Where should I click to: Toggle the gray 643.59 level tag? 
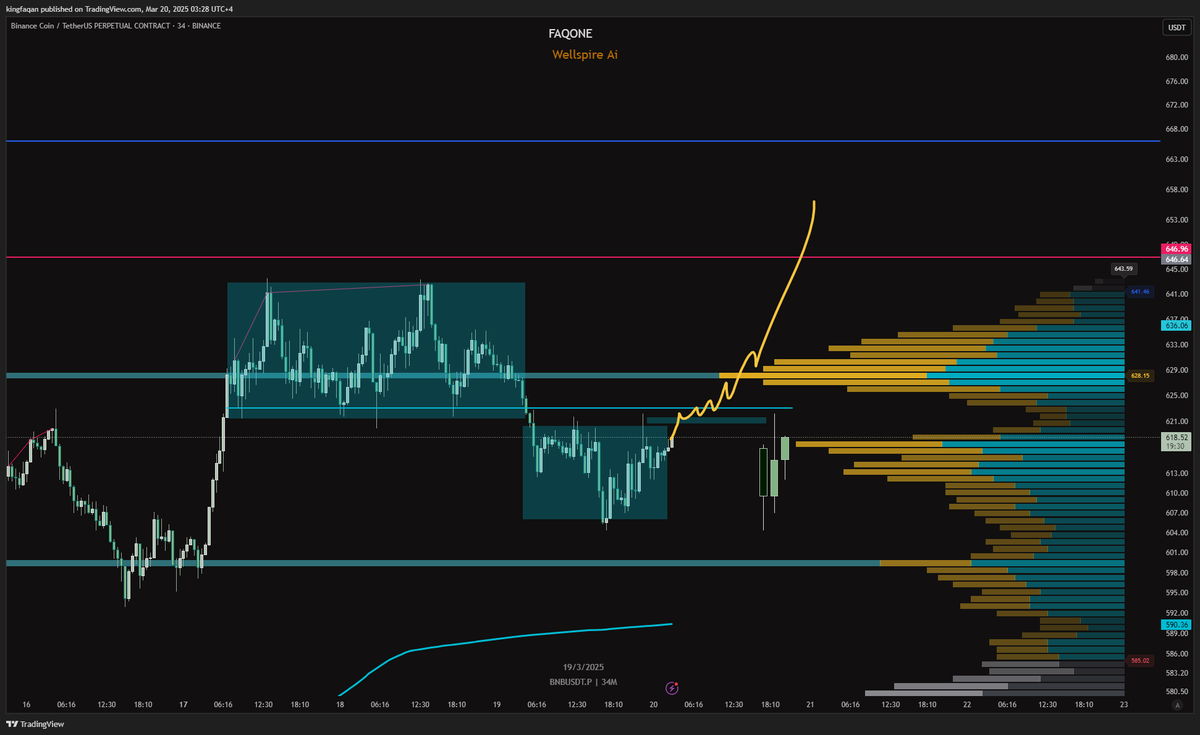(1122, 268)
